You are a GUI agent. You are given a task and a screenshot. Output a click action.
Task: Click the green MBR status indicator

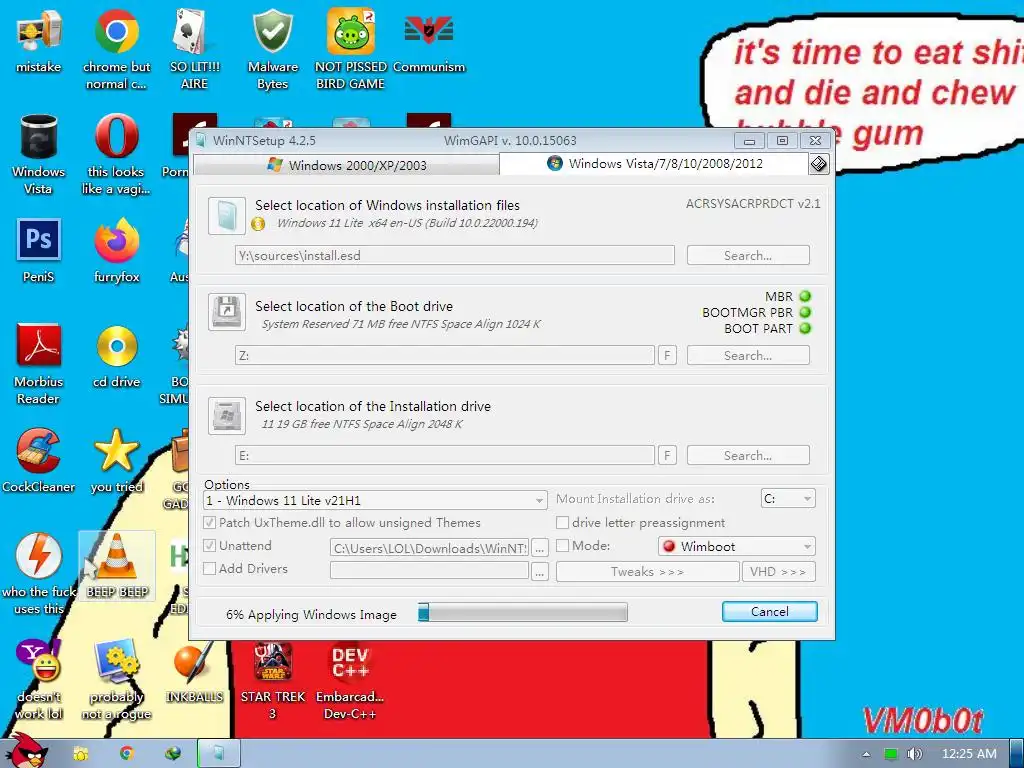coord(805,296)
